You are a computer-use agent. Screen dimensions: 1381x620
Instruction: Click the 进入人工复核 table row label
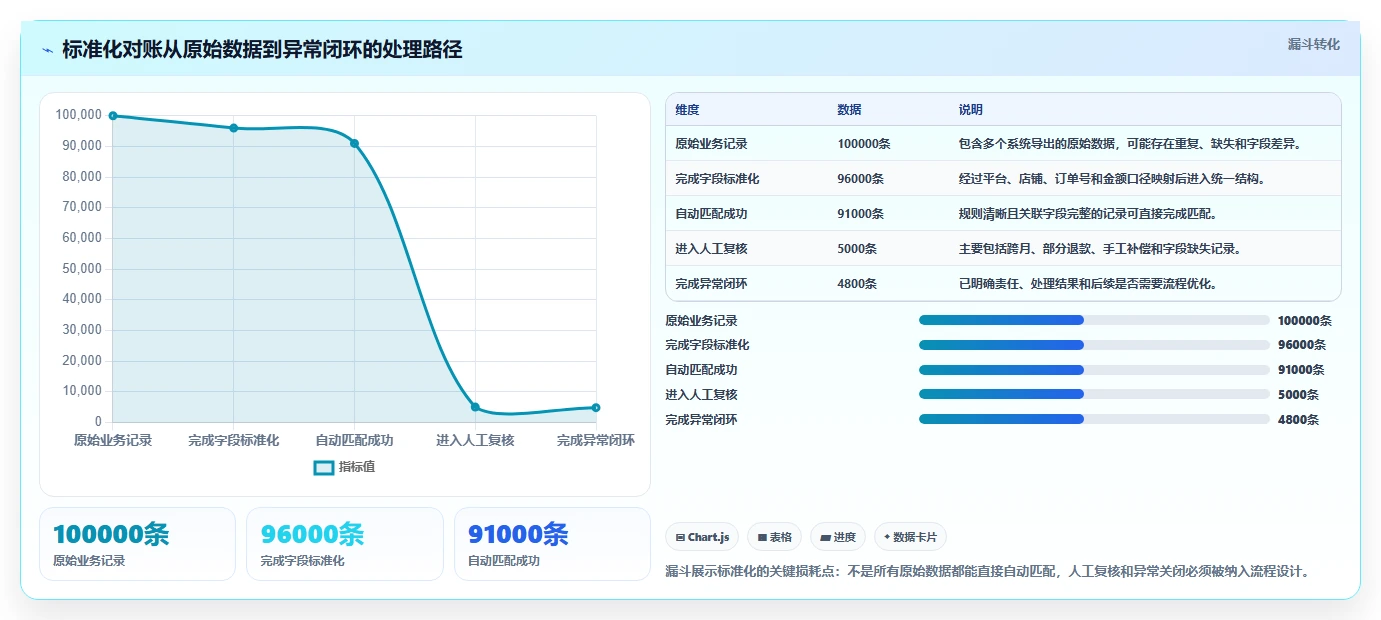coord(711,249)
